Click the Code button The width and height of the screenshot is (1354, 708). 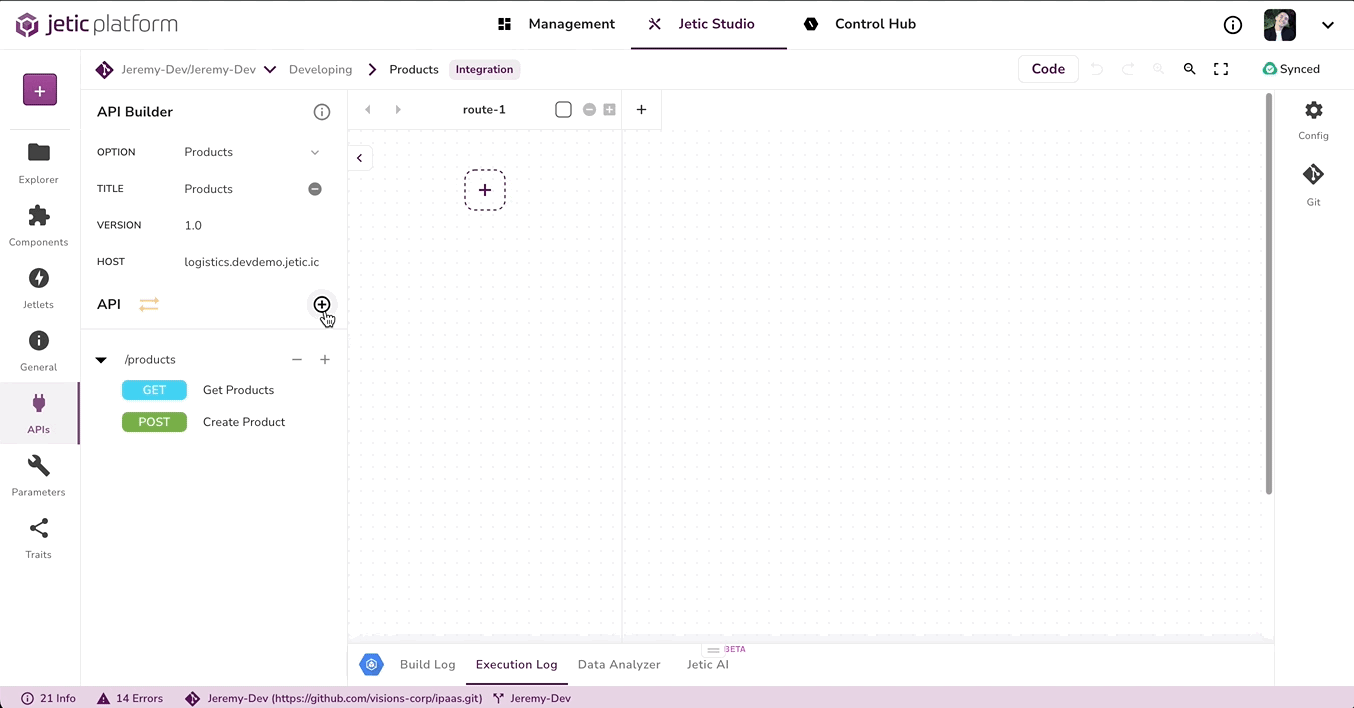1048,69
